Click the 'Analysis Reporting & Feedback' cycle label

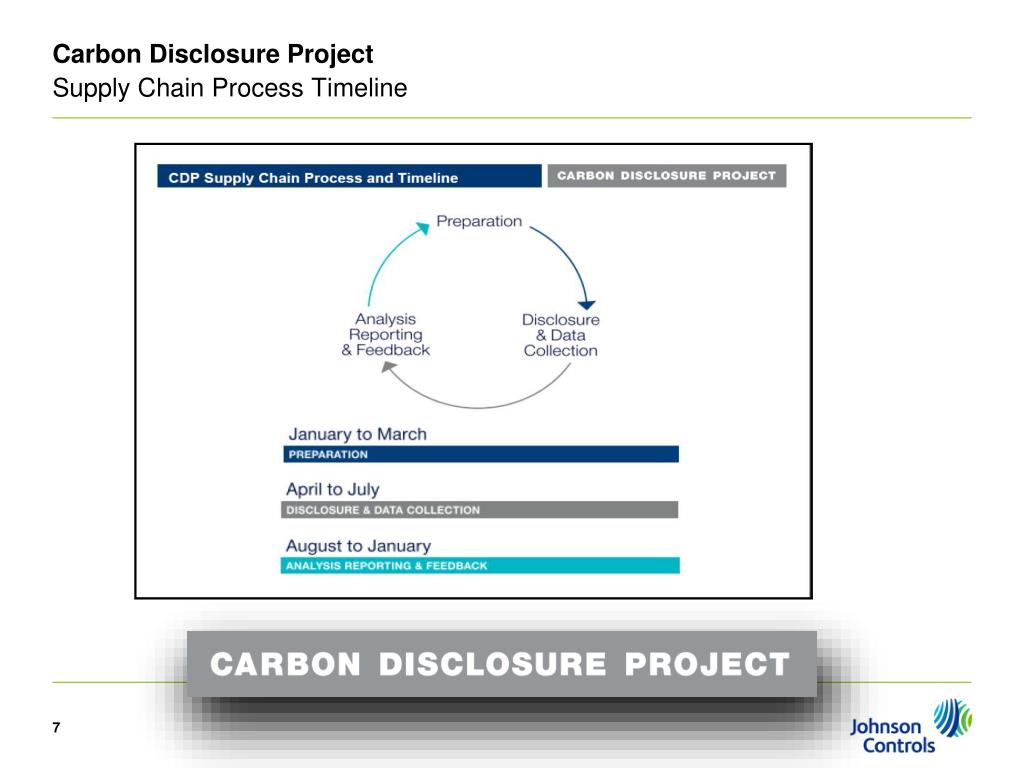pos(385,334)
